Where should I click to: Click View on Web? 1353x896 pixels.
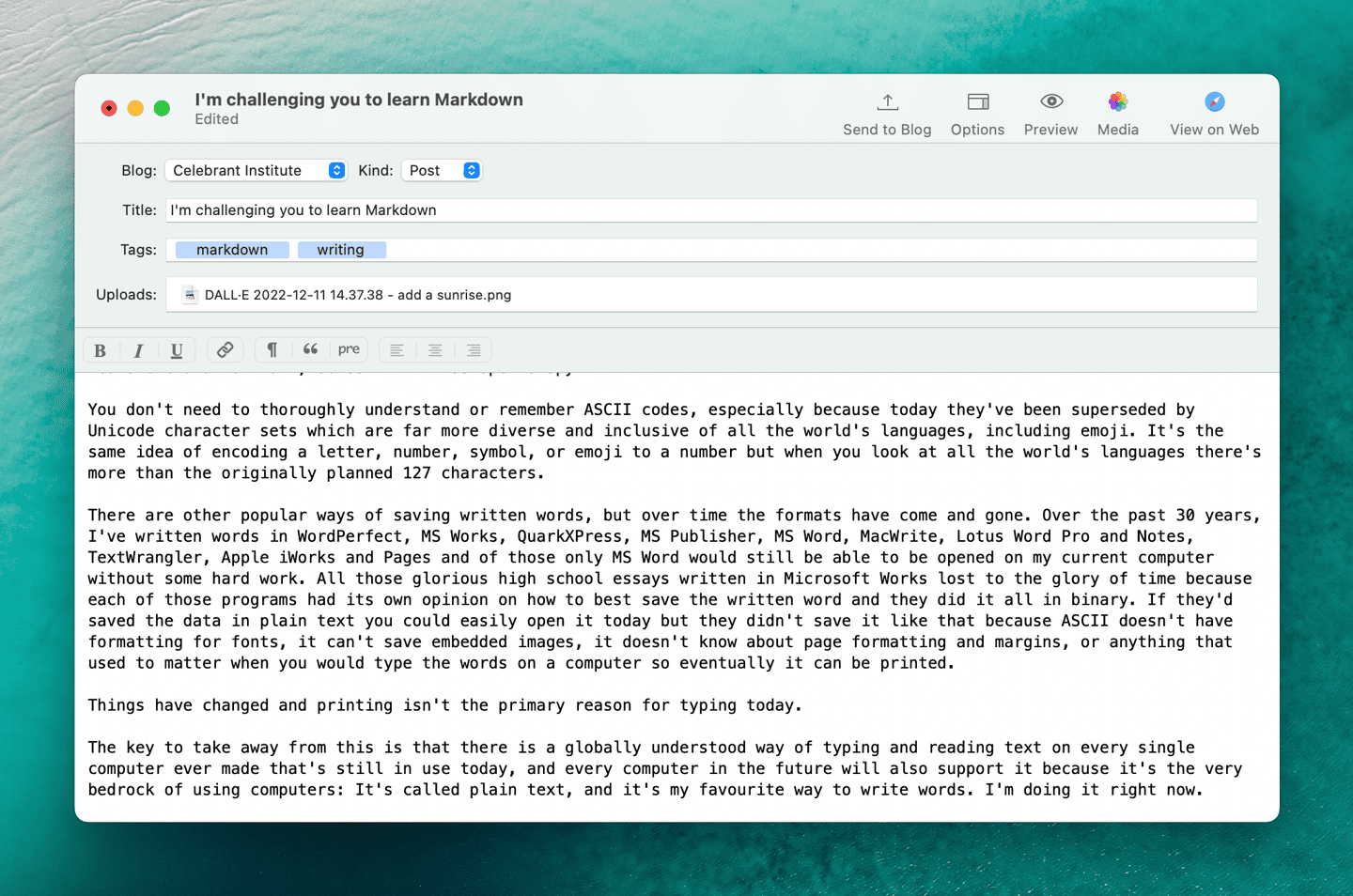click(x=1214, y=111)
